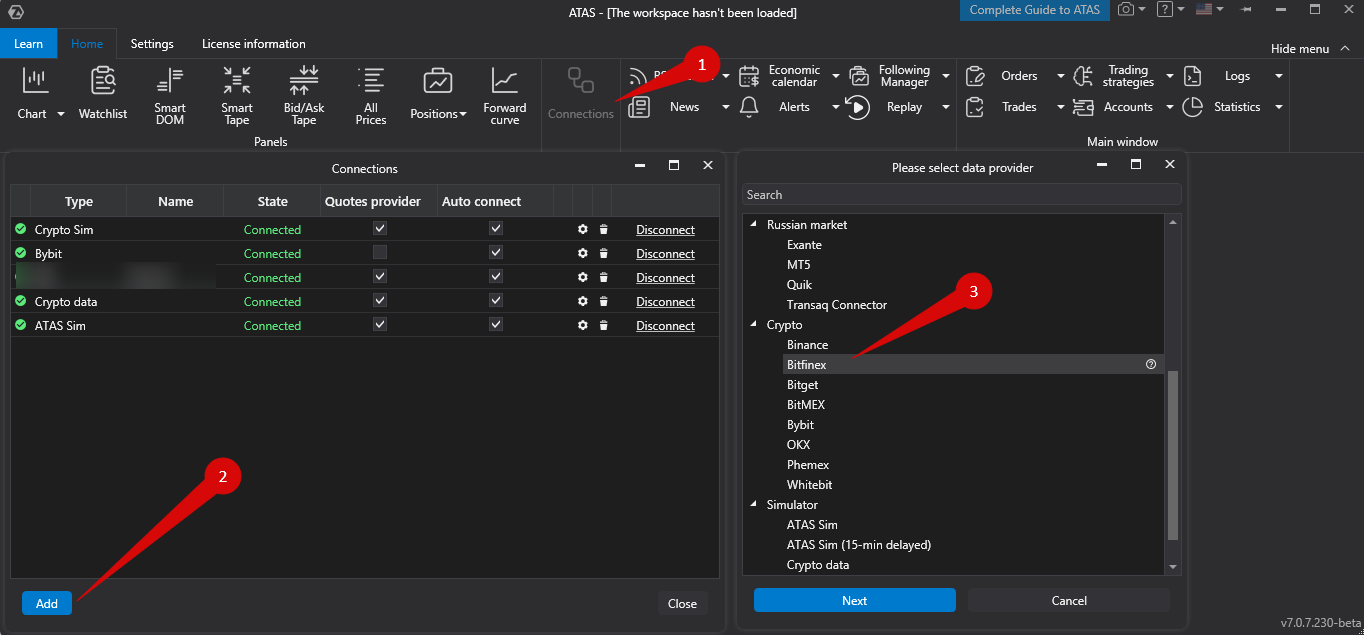
Task: Toggle Quotes provider for Crypto Sim
Action: 380,228
